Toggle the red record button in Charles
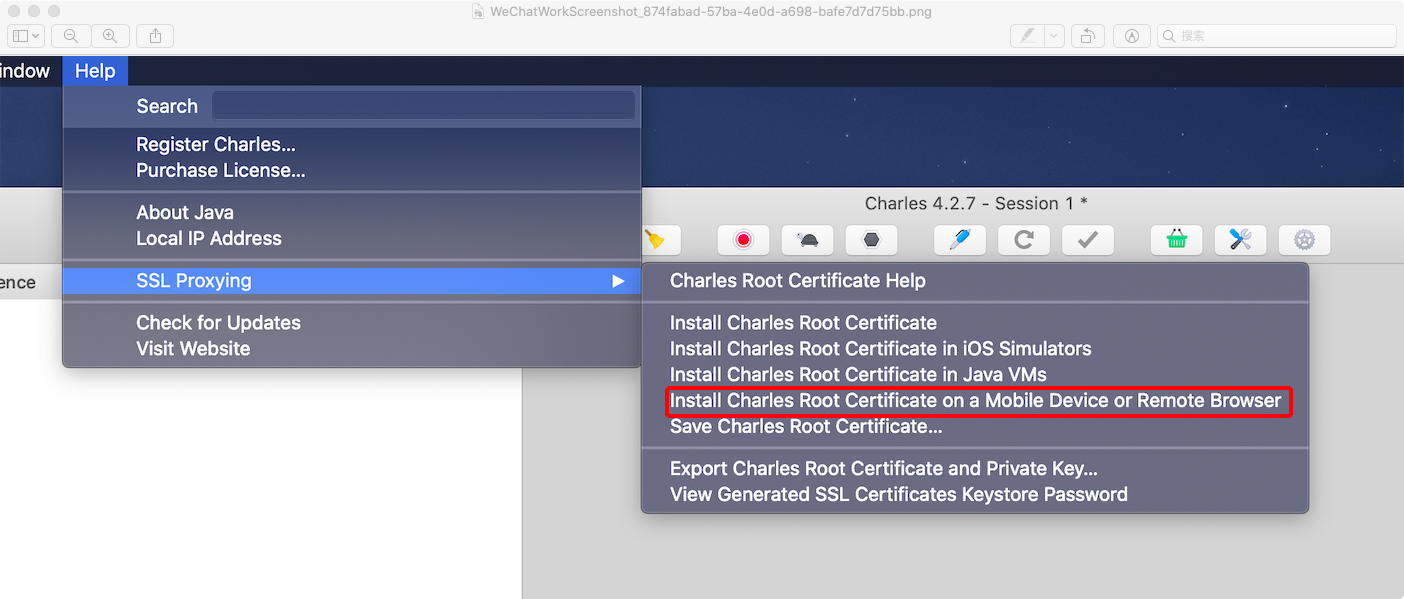 pyautogui.click(x=743, y=240)
